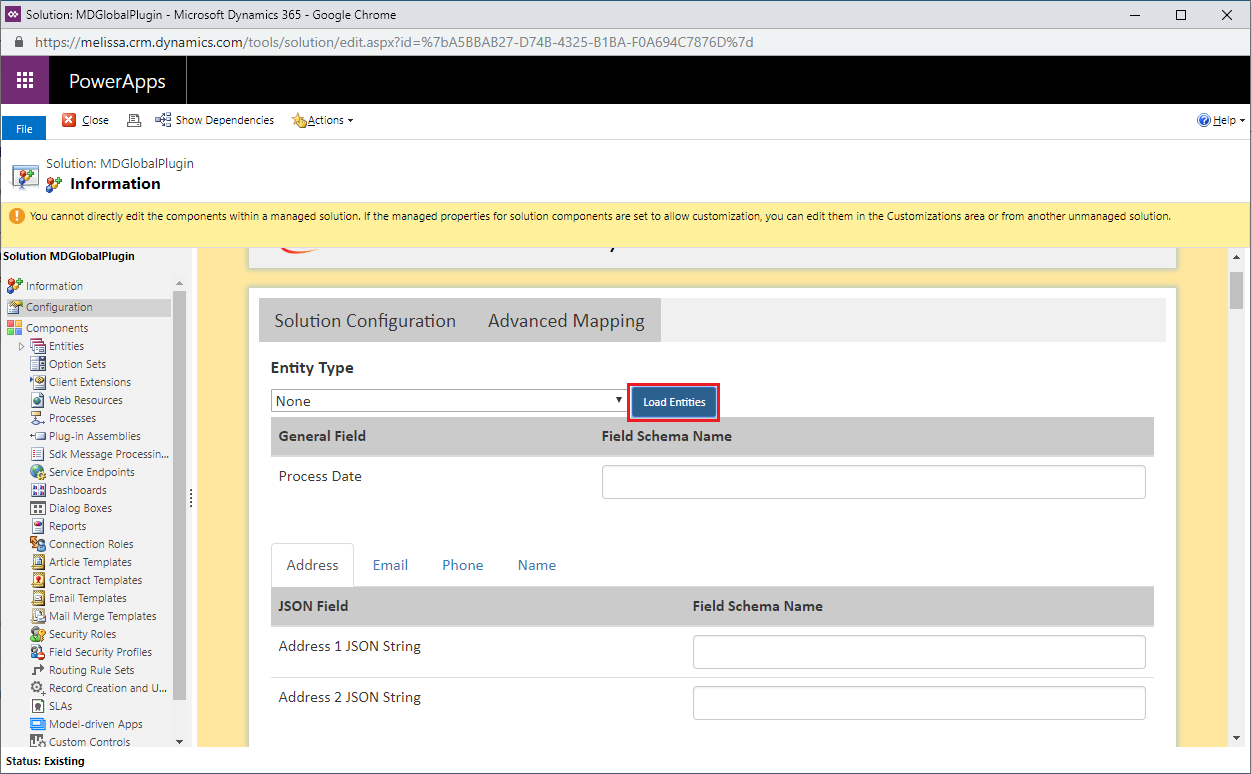1252x774 pixels.
Task: Click the Service Endpoints globe icon
Action: pos(38,472)
